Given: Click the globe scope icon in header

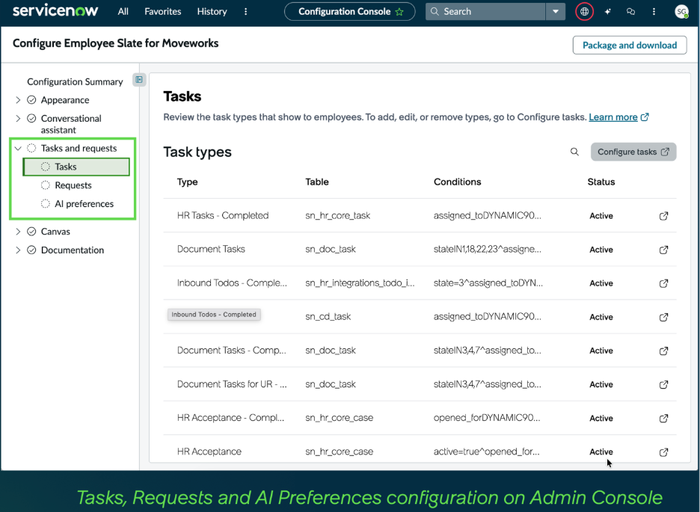Looking at the screenshot, I should [584, 12].
